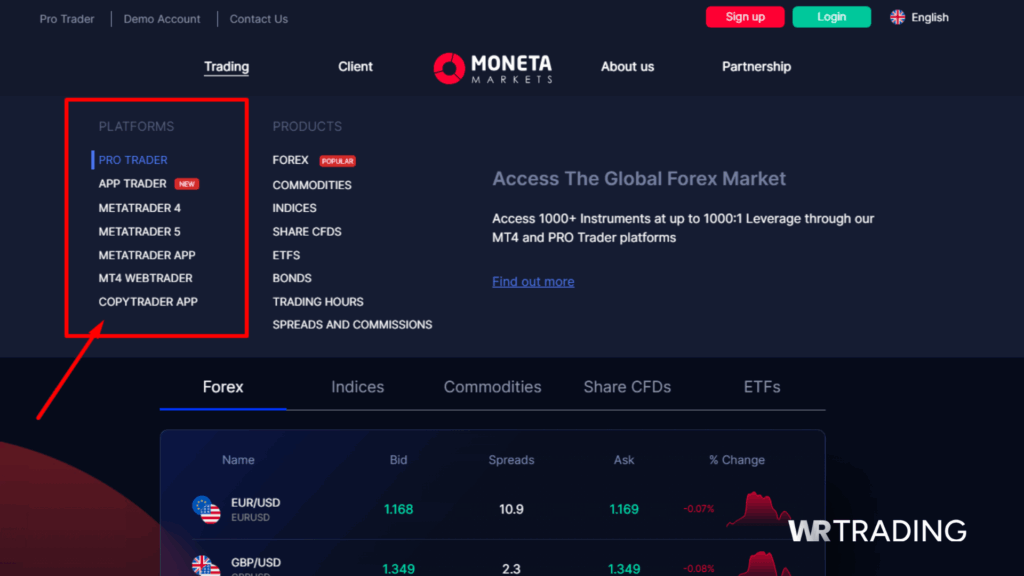View Spreads and Commissions

click(x=352, y=324)
